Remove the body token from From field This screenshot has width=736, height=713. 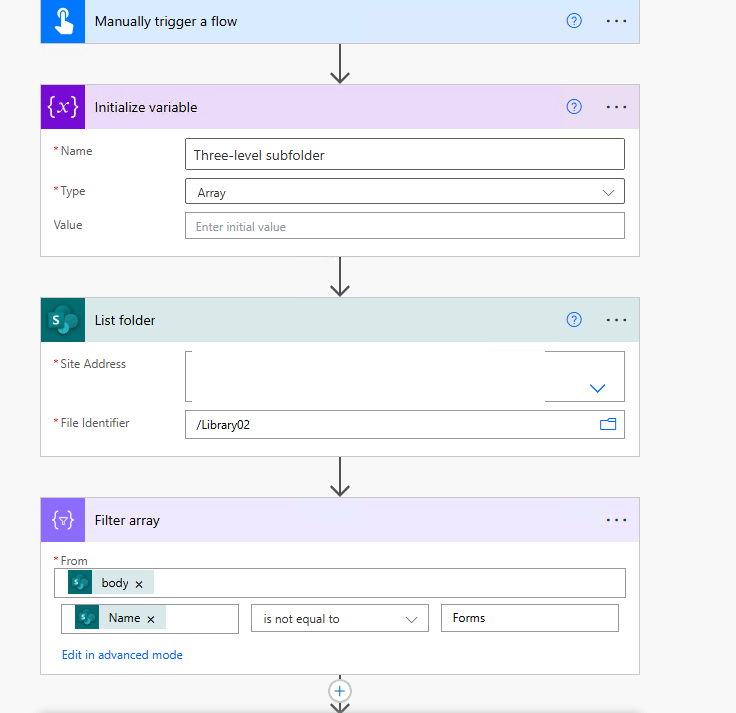tap(139, 584)
